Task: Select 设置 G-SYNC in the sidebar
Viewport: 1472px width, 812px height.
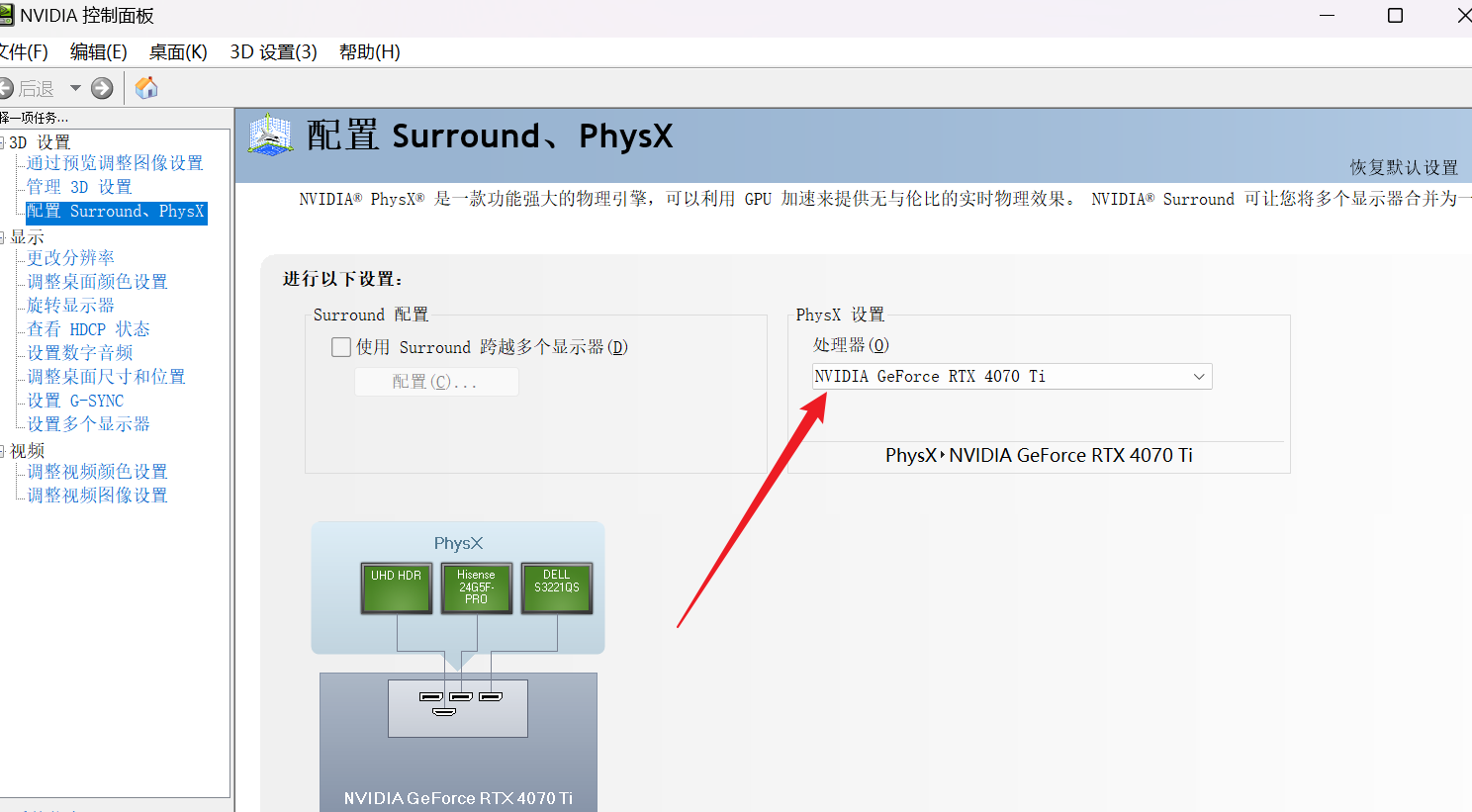Action: tap(75, 401)
